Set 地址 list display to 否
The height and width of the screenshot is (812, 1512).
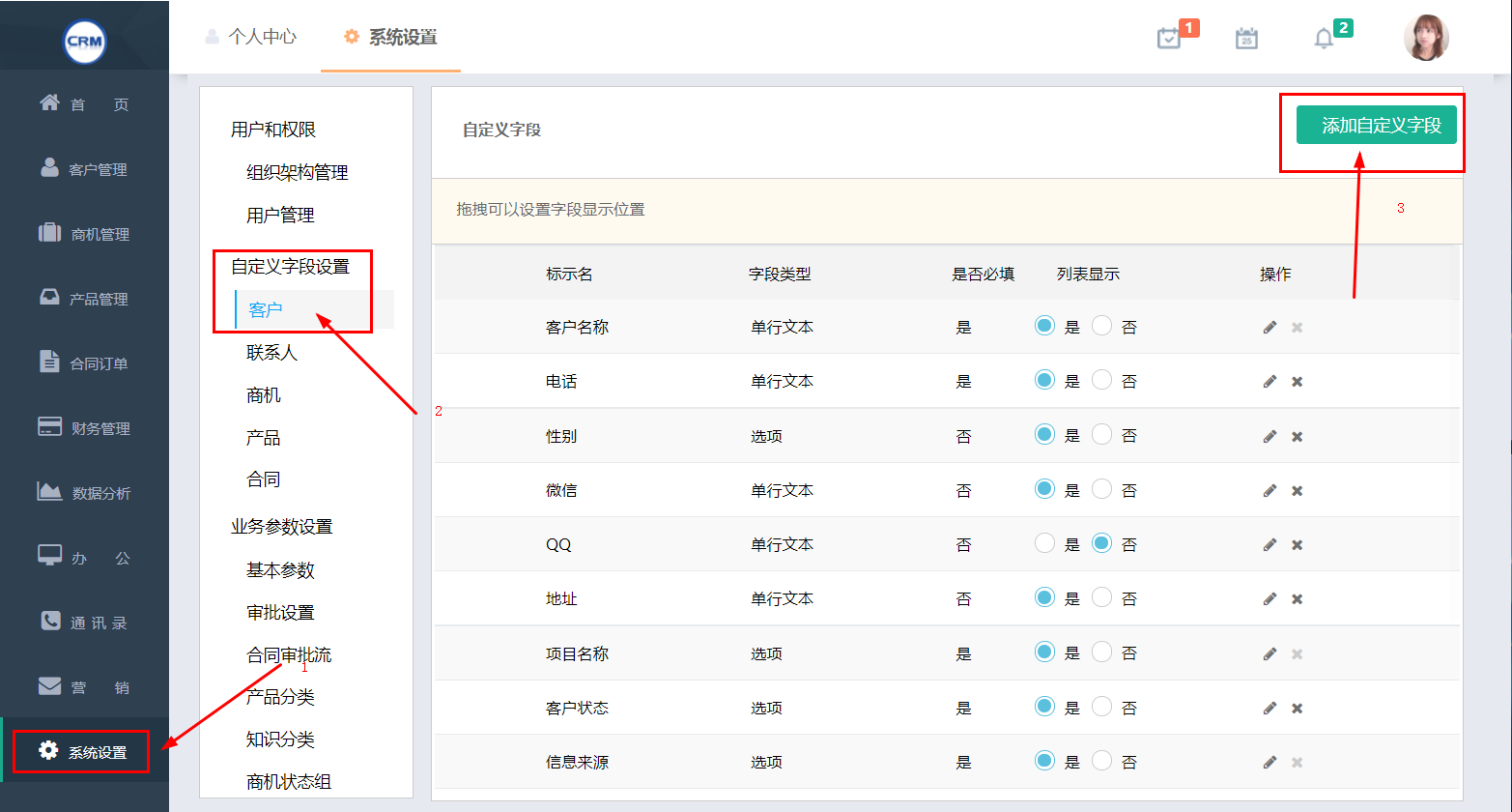[x=1101, y=597]
